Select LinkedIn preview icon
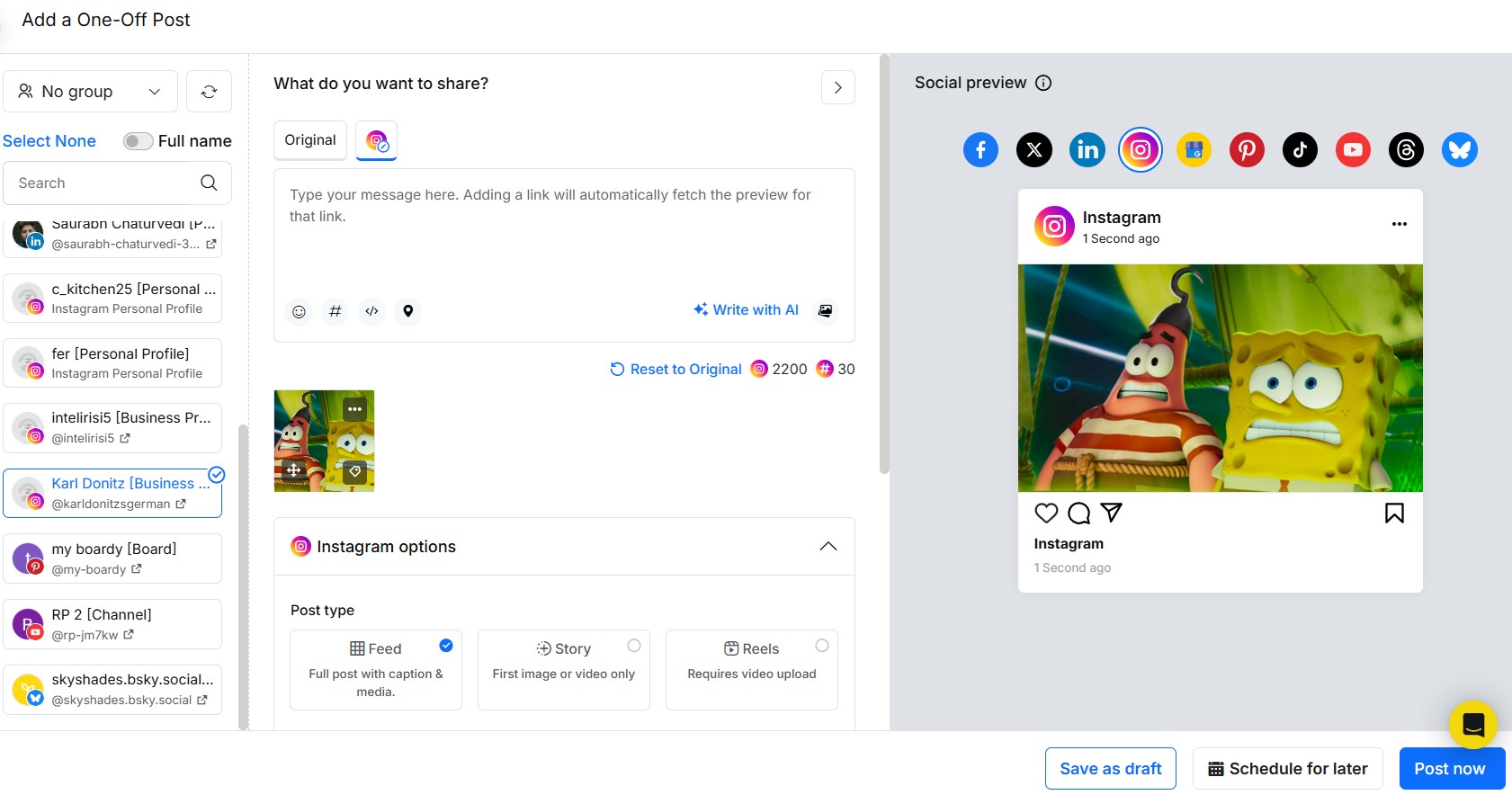This screenshot has height=795, width=1512. click(1087, 149)
